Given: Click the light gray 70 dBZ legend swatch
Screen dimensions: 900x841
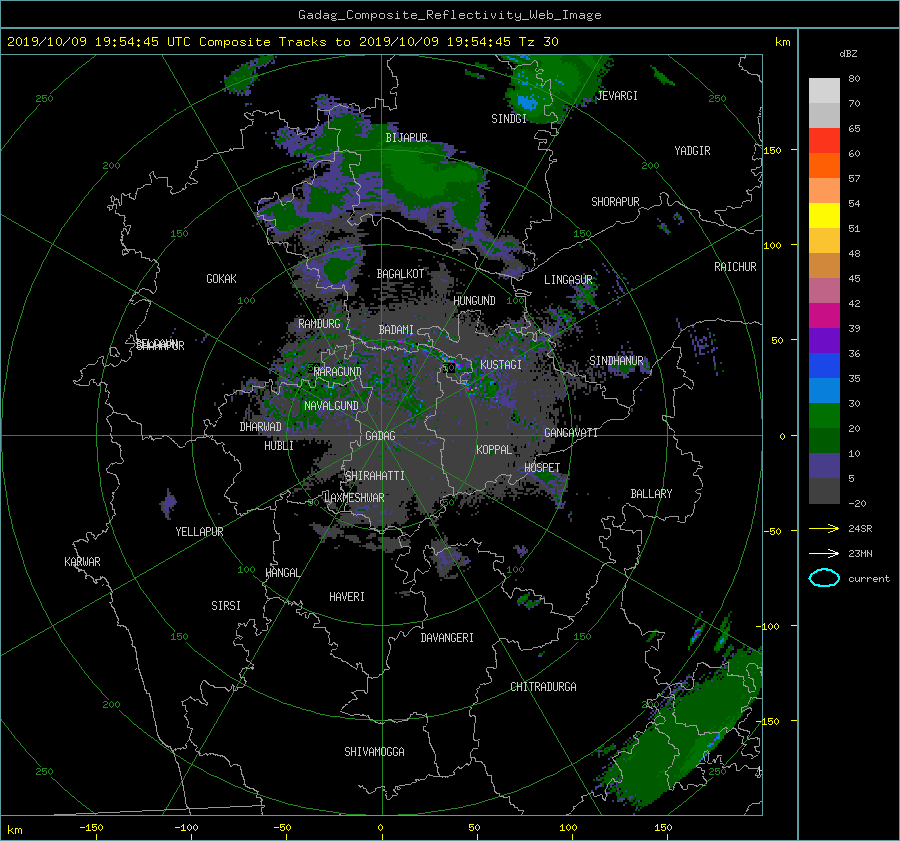Looking at the screenshot, I should (x=824, y=91).
